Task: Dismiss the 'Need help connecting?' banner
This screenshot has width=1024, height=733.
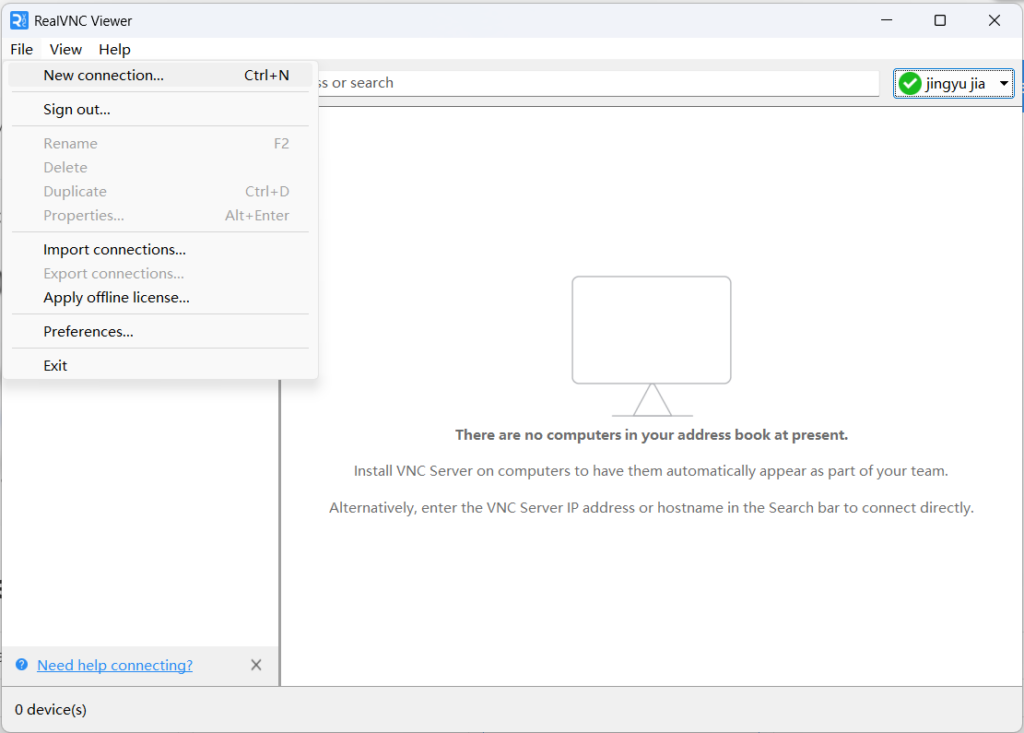Action: [x=256, y=665]
